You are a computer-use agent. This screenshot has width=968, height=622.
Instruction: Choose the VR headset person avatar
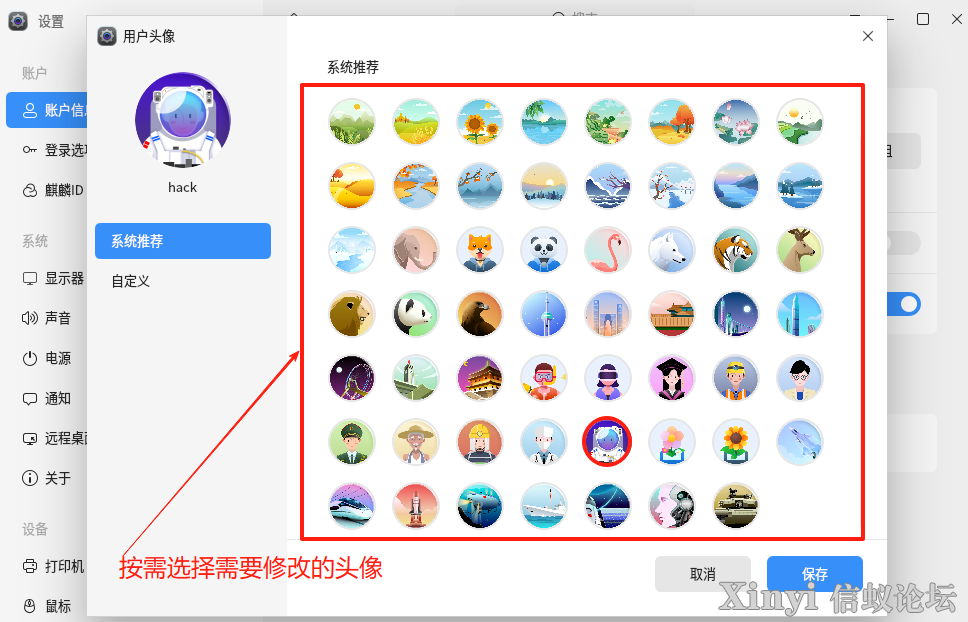point(608,379)
